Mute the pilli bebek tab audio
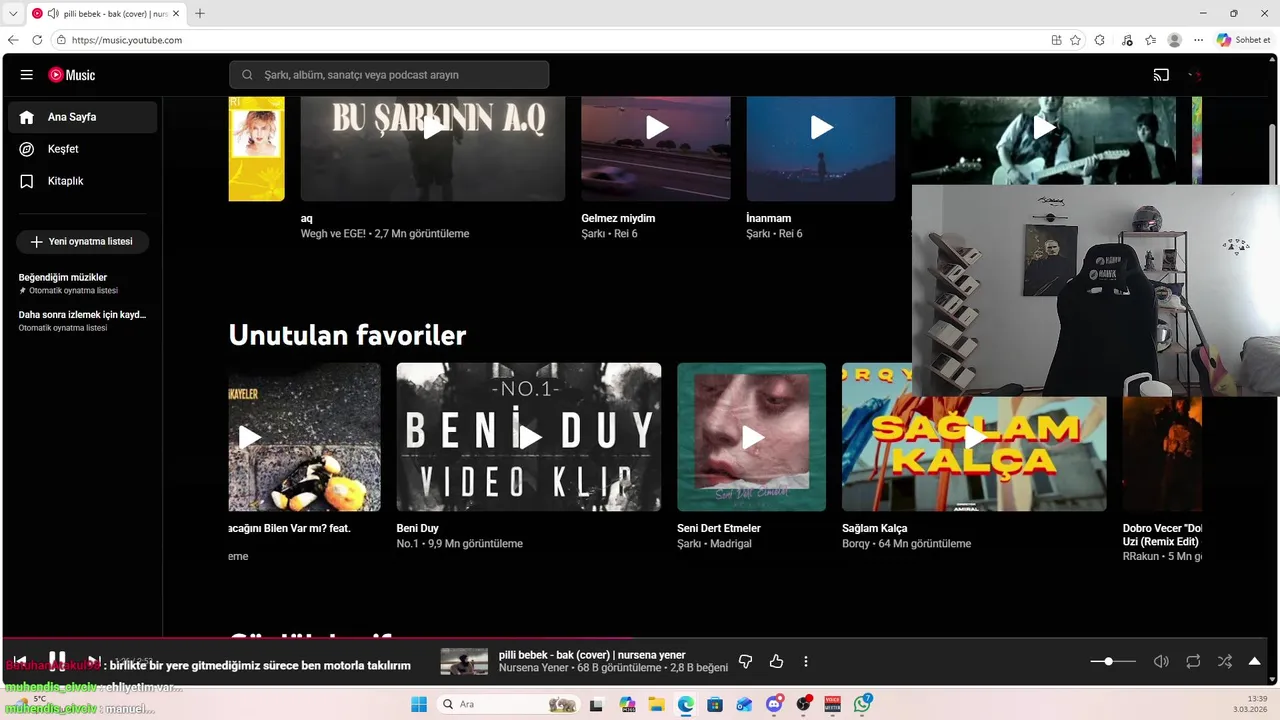The image size is (1280, 720). point(52,13)
